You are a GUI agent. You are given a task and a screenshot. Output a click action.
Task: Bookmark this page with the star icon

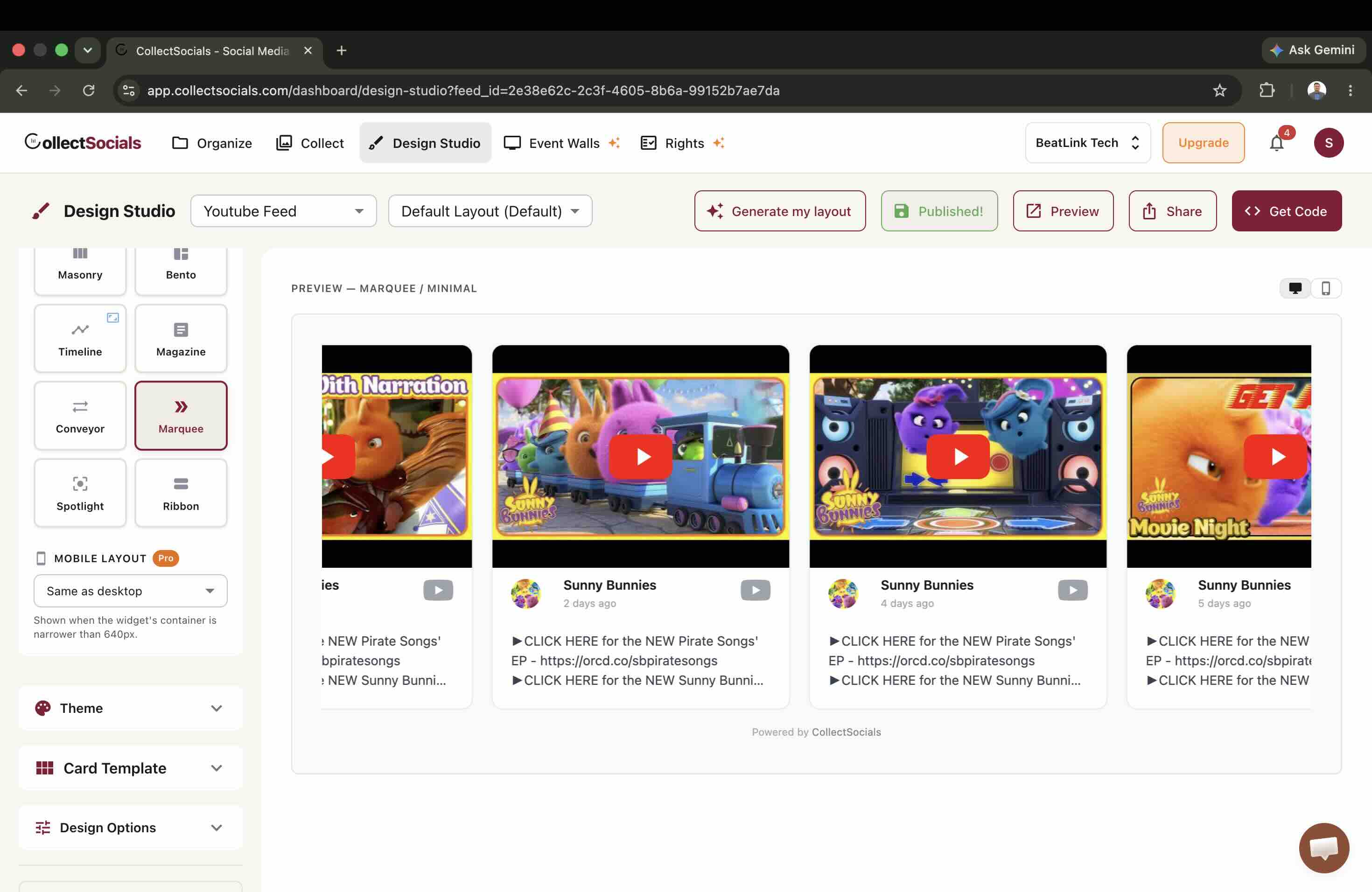coord(1219,91)
